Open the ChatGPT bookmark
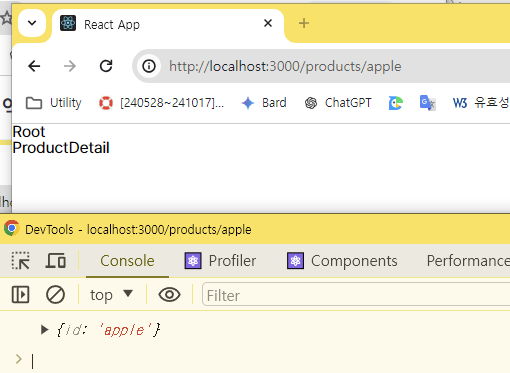Screen dimensions: 510x373 coord(338,103)
